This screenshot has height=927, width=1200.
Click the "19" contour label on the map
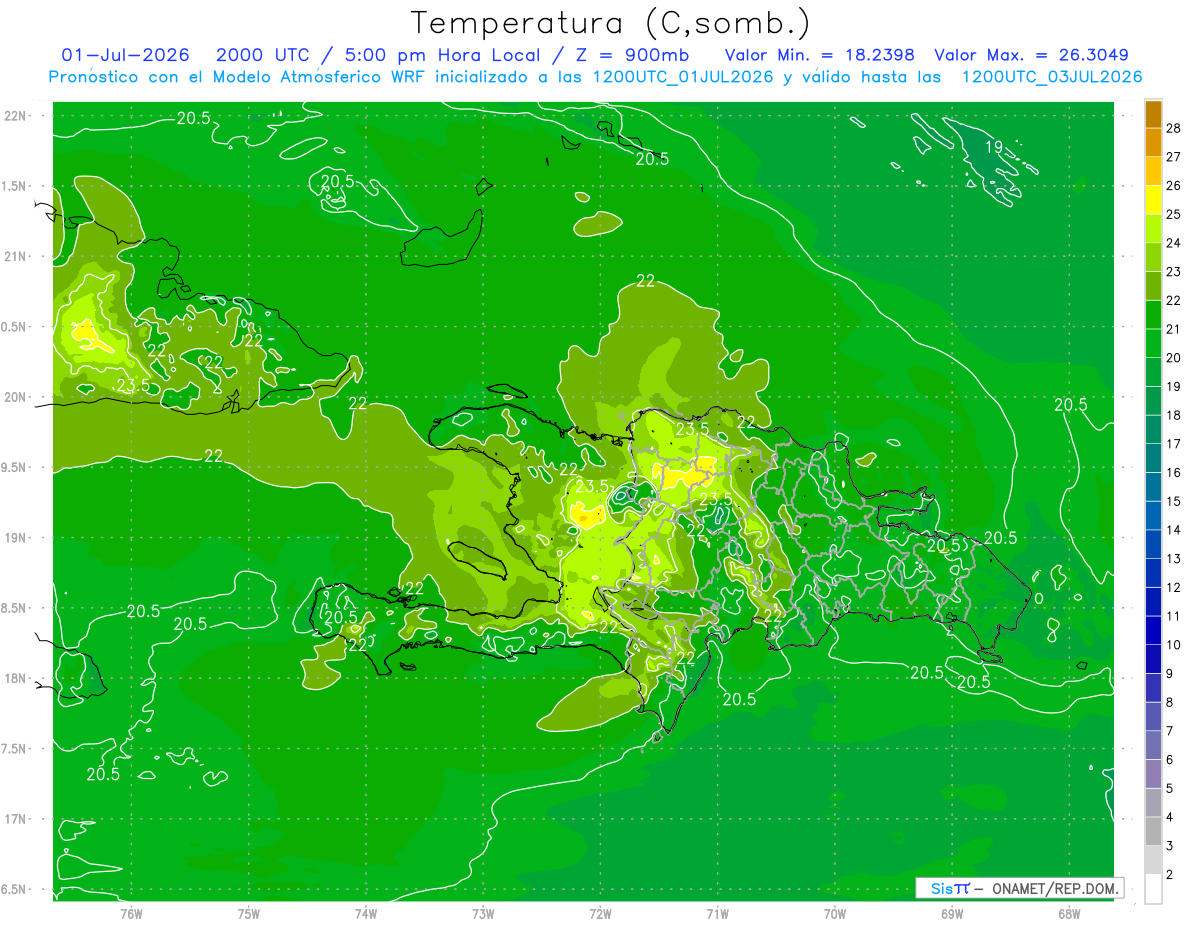coord(994,147)
